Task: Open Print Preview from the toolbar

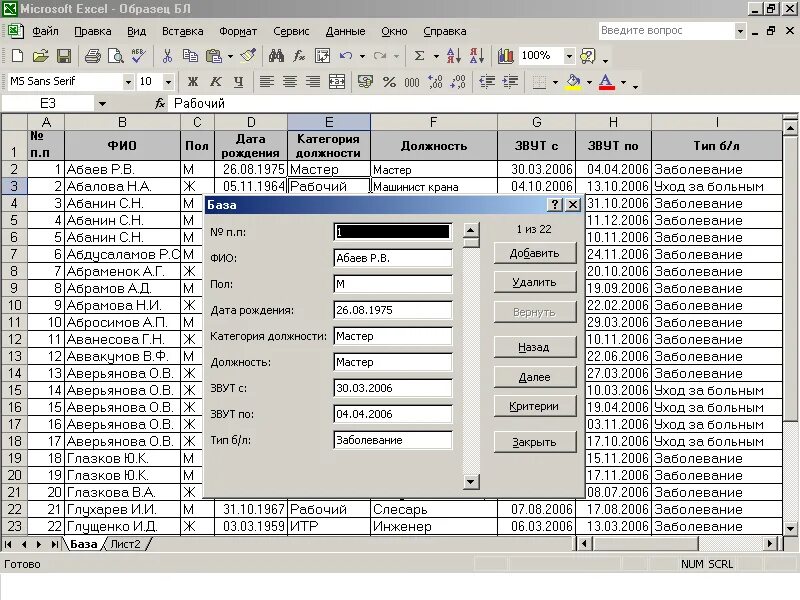Action: coord(116,56)
